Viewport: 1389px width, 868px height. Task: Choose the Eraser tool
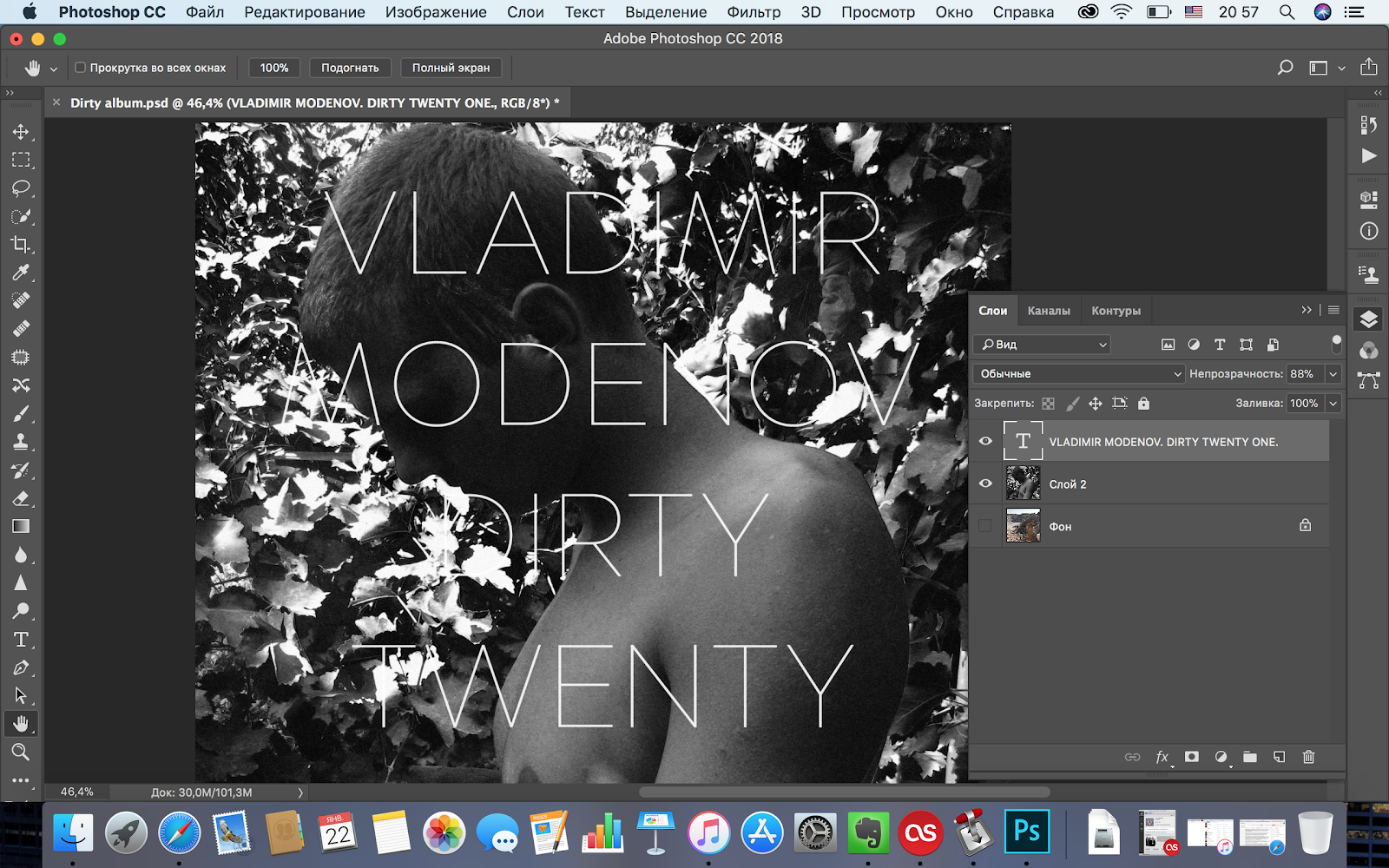click(x=21, y=498)
